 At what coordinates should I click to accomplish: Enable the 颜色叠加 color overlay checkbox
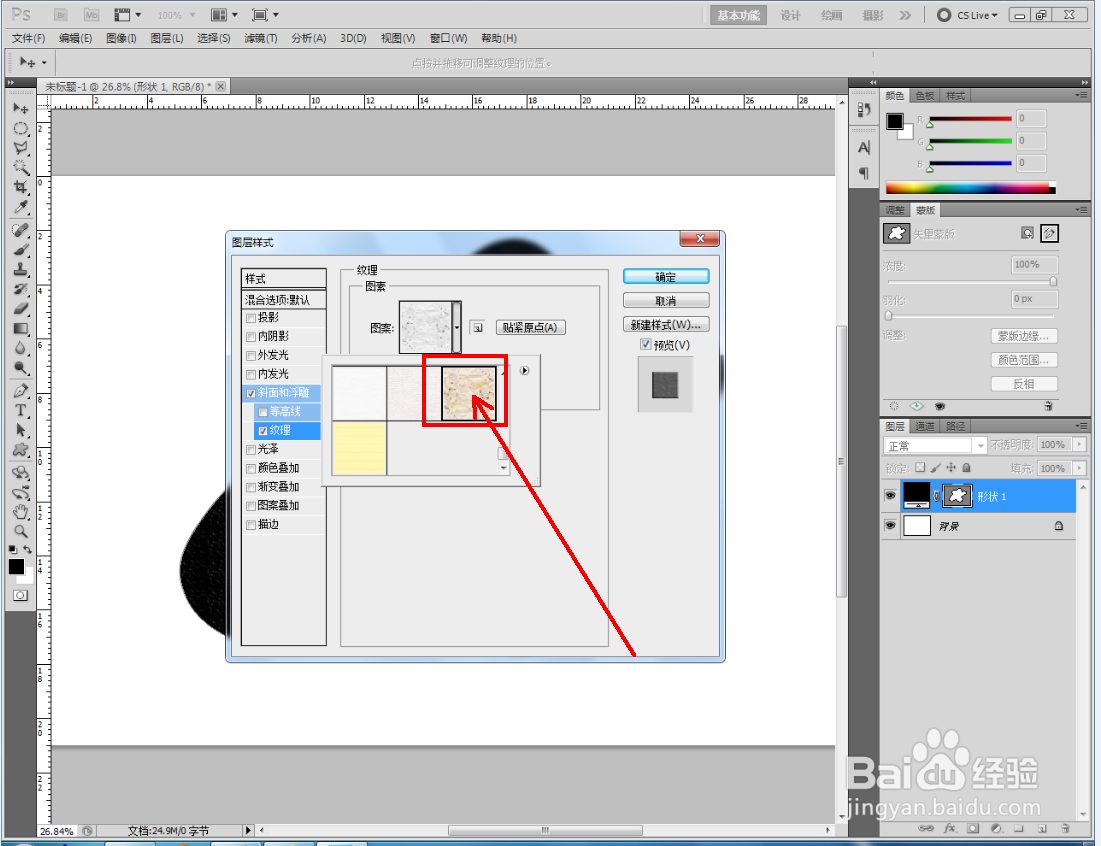pyautogui.click(x=251, y=468)
